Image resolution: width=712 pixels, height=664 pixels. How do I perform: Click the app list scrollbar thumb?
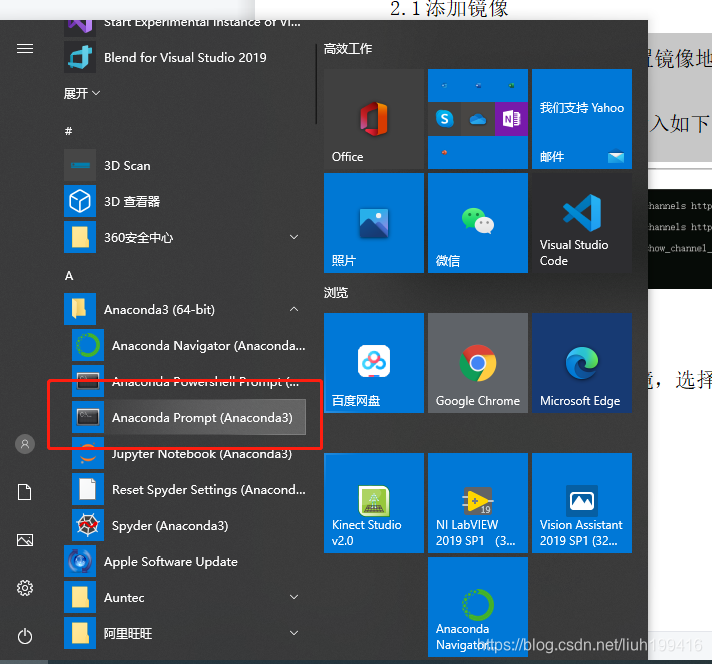tap(316, 84)
